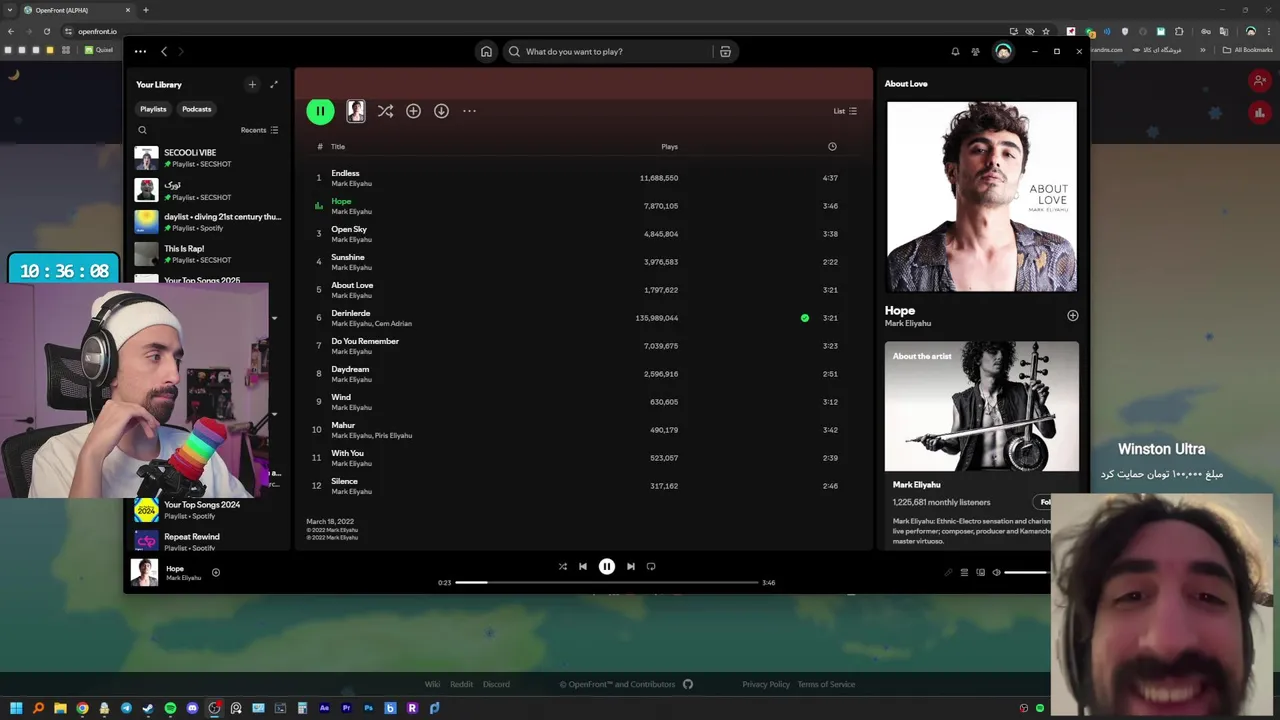Toggle the saved checkmark on Derinlerde
1280x720 pixels.
point(805,318)
